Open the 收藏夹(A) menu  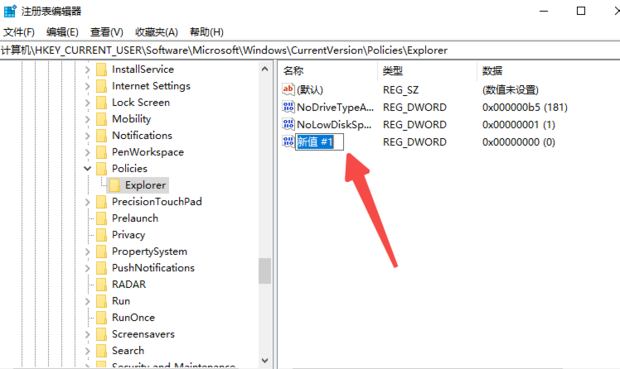[157, 32]
